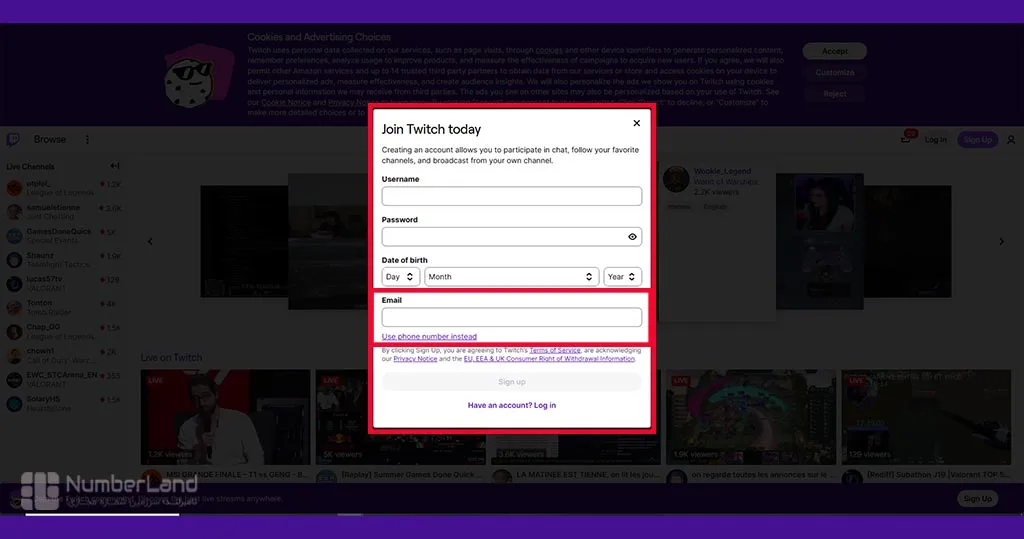Viewport: 1024px width, 539px height.
Task: Click Wookie_Legend channel avatar
Action: 677,180
